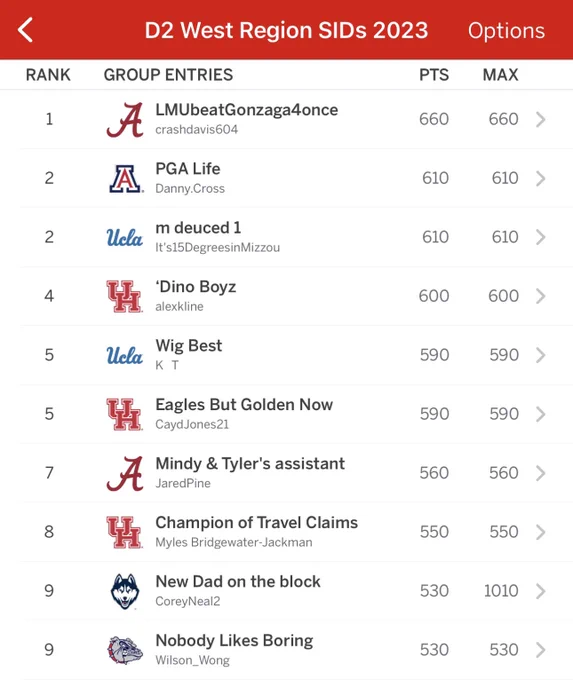Tap the back arrow in header
573x680 pixels.
(26, 30)
